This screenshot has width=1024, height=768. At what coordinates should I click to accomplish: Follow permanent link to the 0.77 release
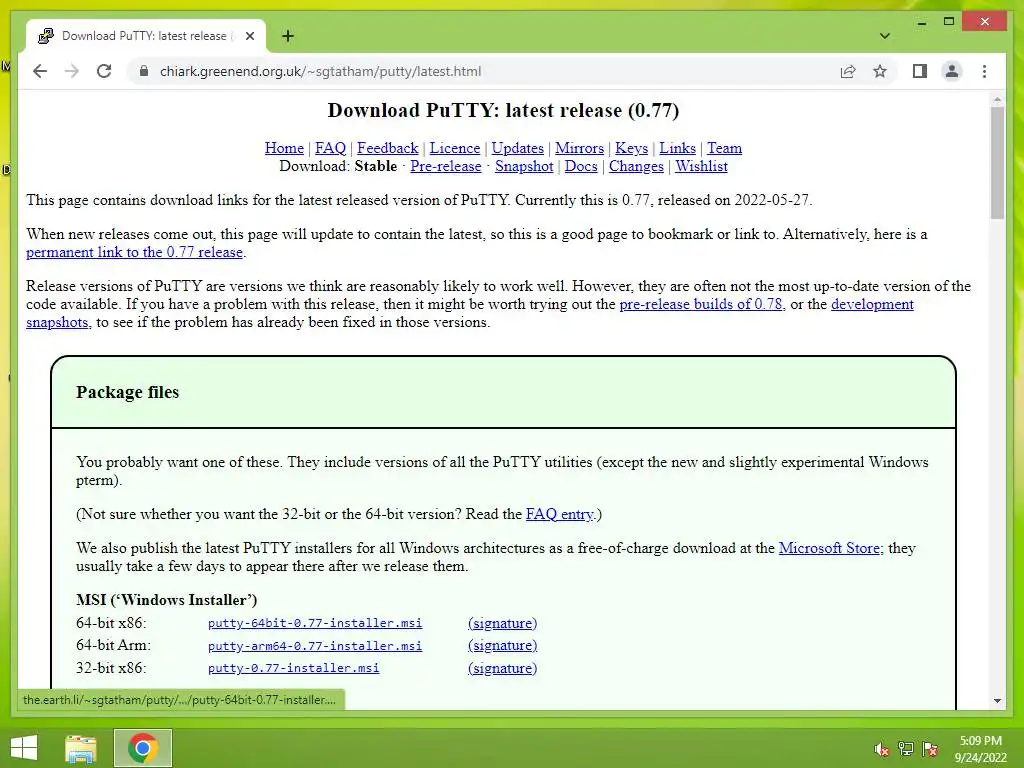coord(135,252)
